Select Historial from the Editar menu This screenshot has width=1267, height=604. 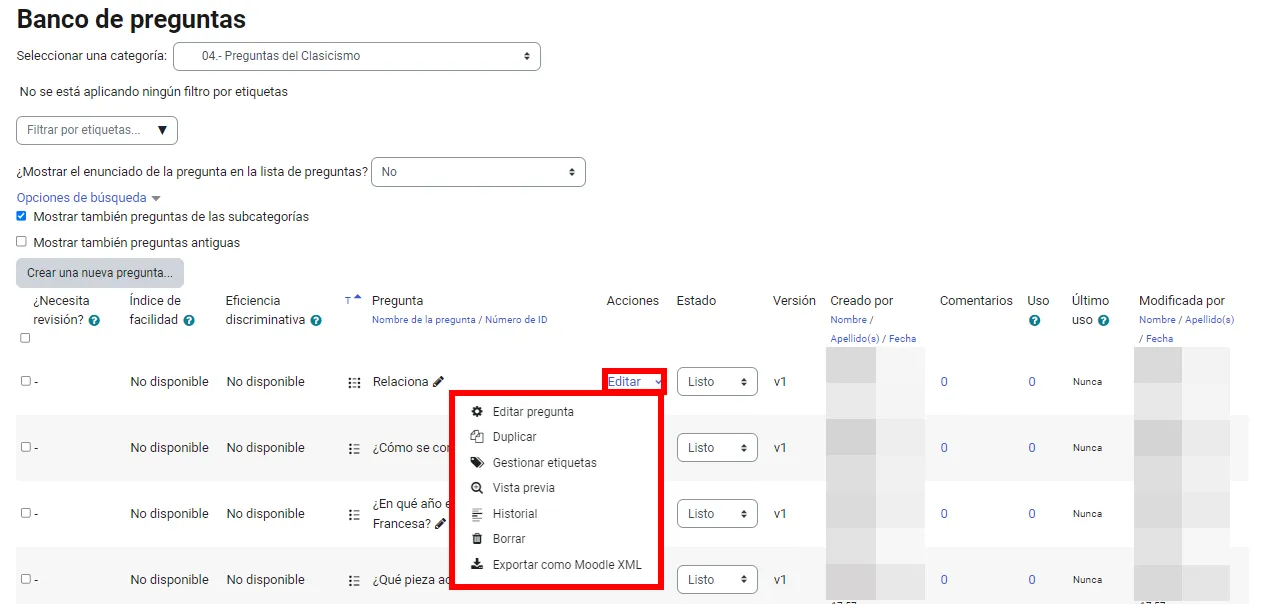pyautogui.click(x=514, y=514)
